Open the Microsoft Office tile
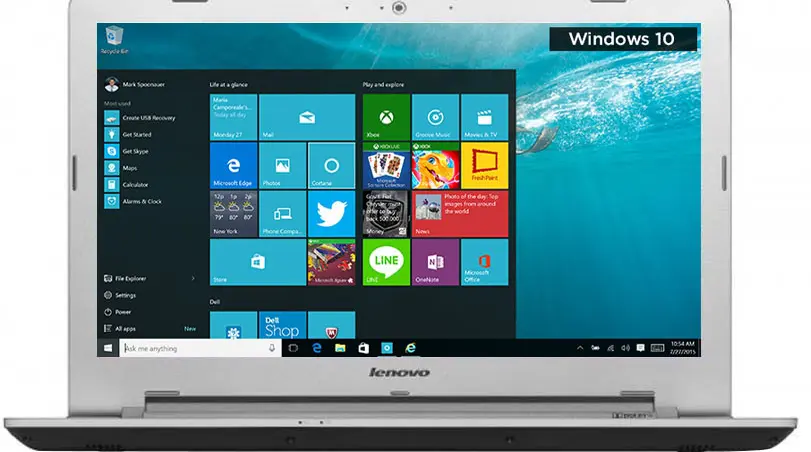 coord(485,262)
